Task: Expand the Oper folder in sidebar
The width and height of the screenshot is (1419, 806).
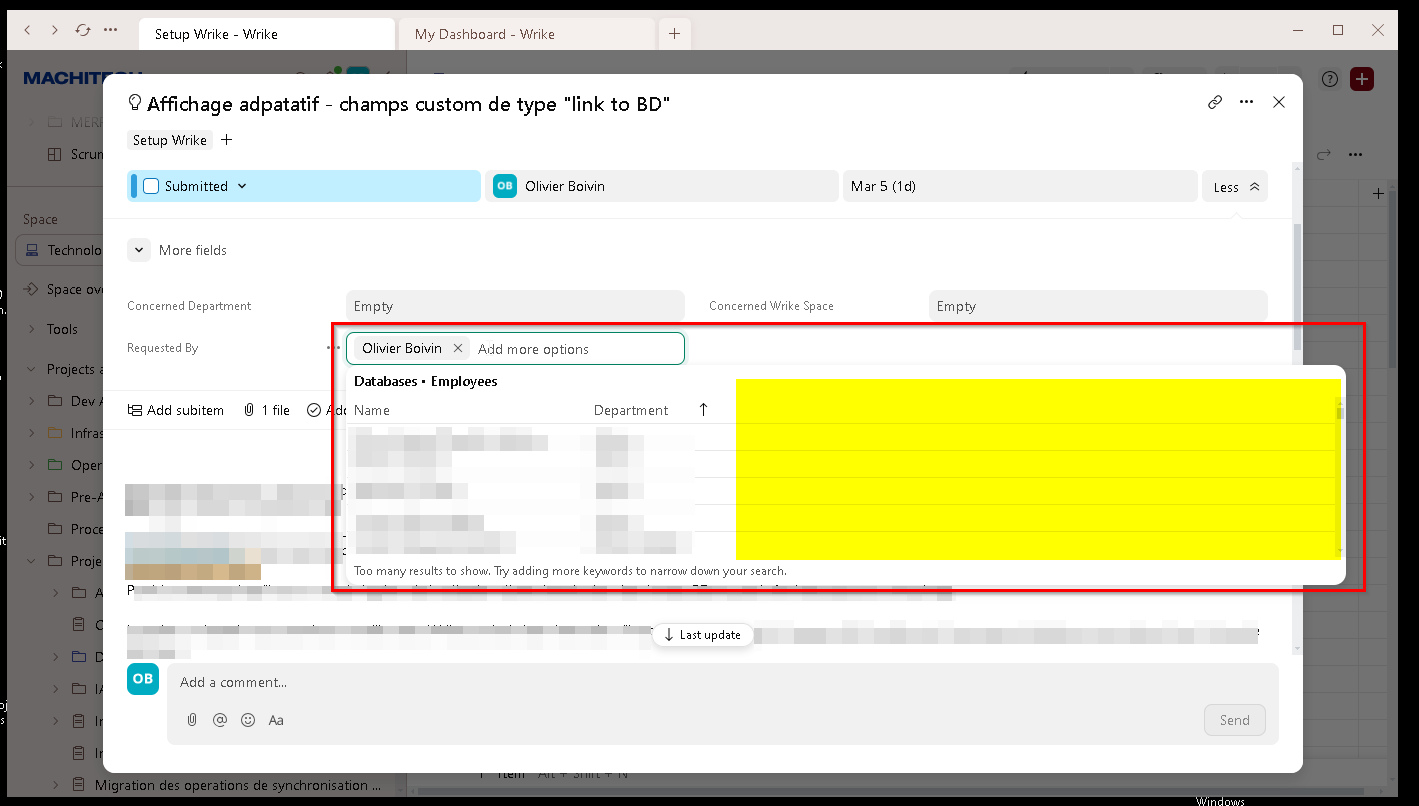Action: tap(31, 465)
